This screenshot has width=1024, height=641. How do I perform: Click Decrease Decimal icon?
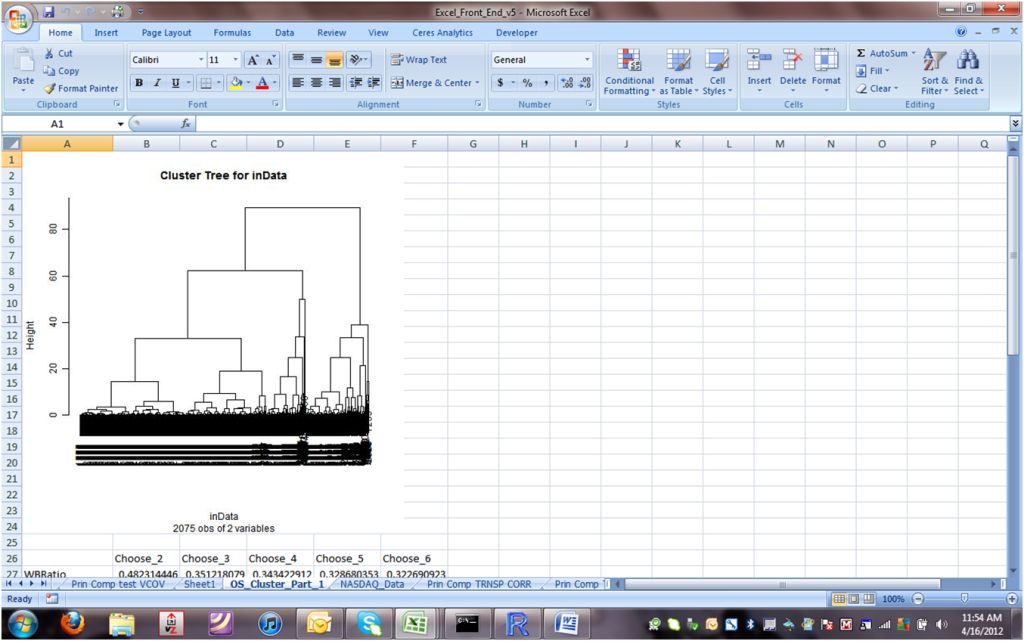pyautogui.click(x=584, y=83)
